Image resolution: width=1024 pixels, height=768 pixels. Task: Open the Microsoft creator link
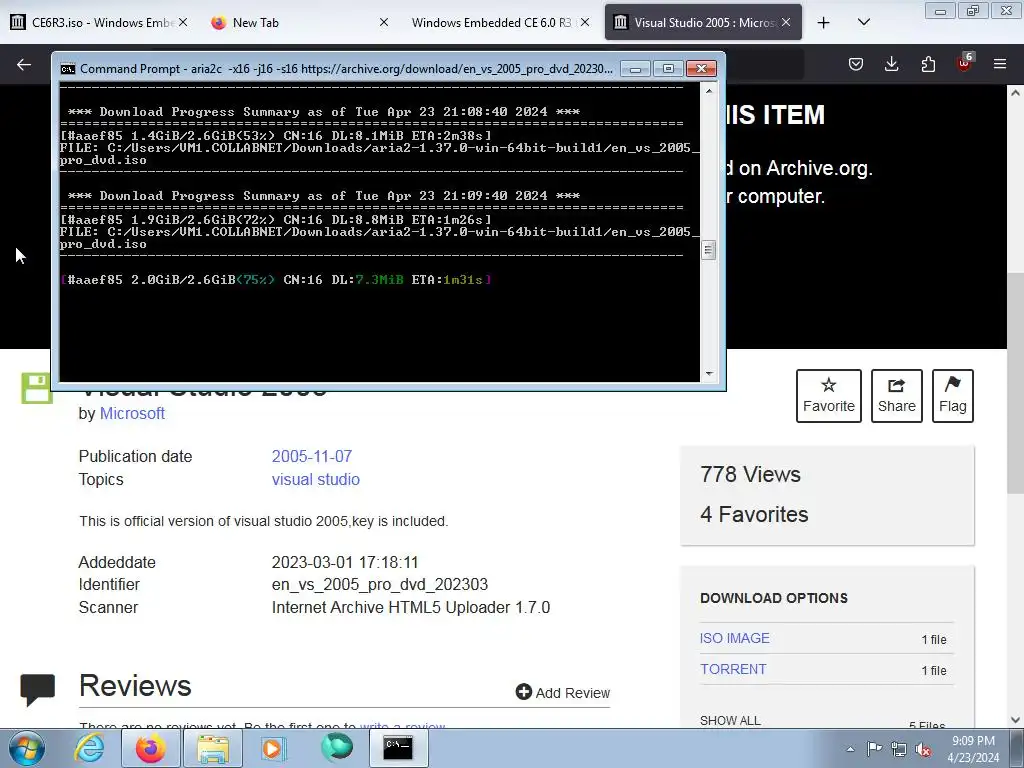pos(132,413)
